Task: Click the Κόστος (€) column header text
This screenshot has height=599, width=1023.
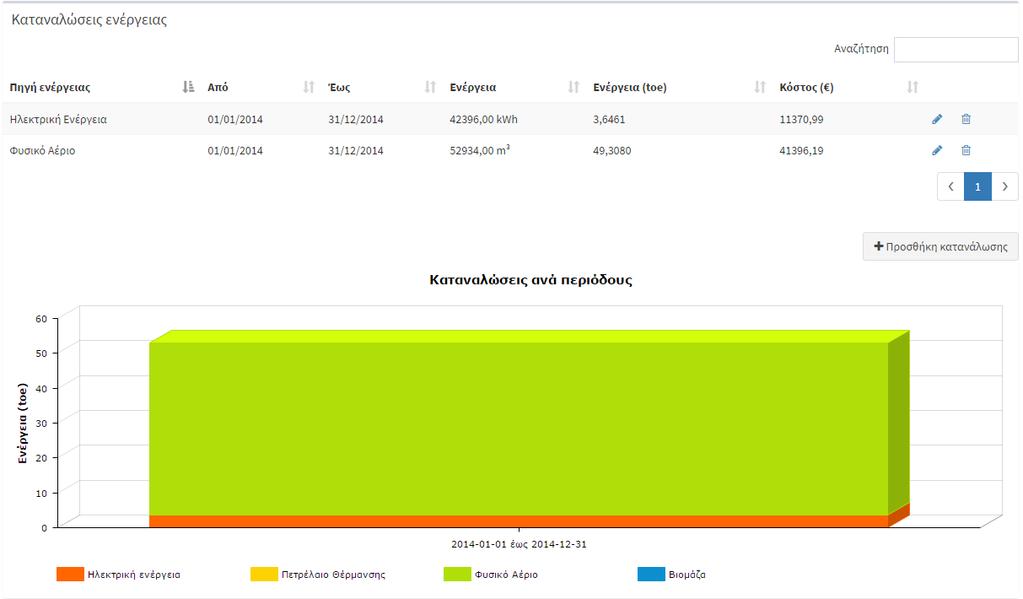Action: [x=806, y=87]
